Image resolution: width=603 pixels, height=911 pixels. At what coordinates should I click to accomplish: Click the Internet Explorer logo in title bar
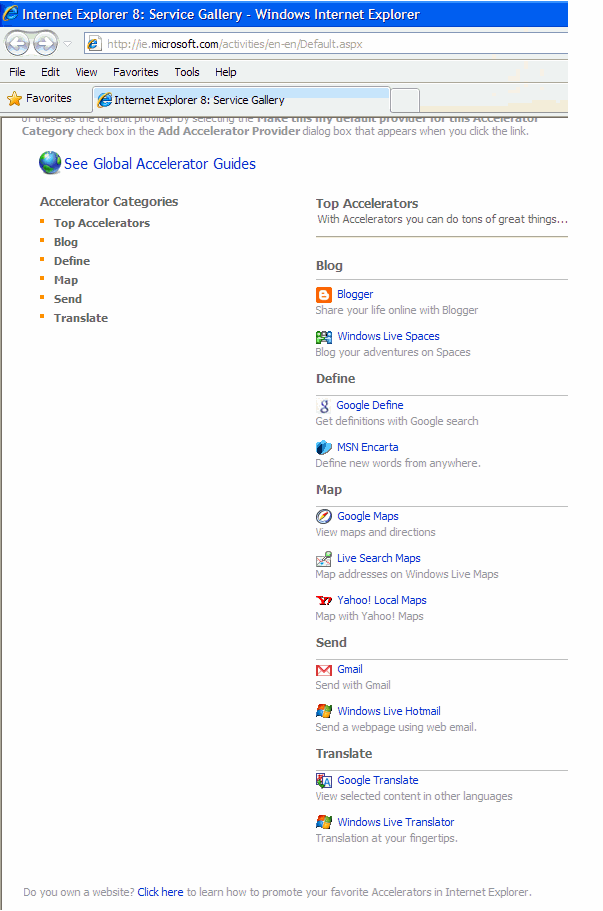point(10,13)
